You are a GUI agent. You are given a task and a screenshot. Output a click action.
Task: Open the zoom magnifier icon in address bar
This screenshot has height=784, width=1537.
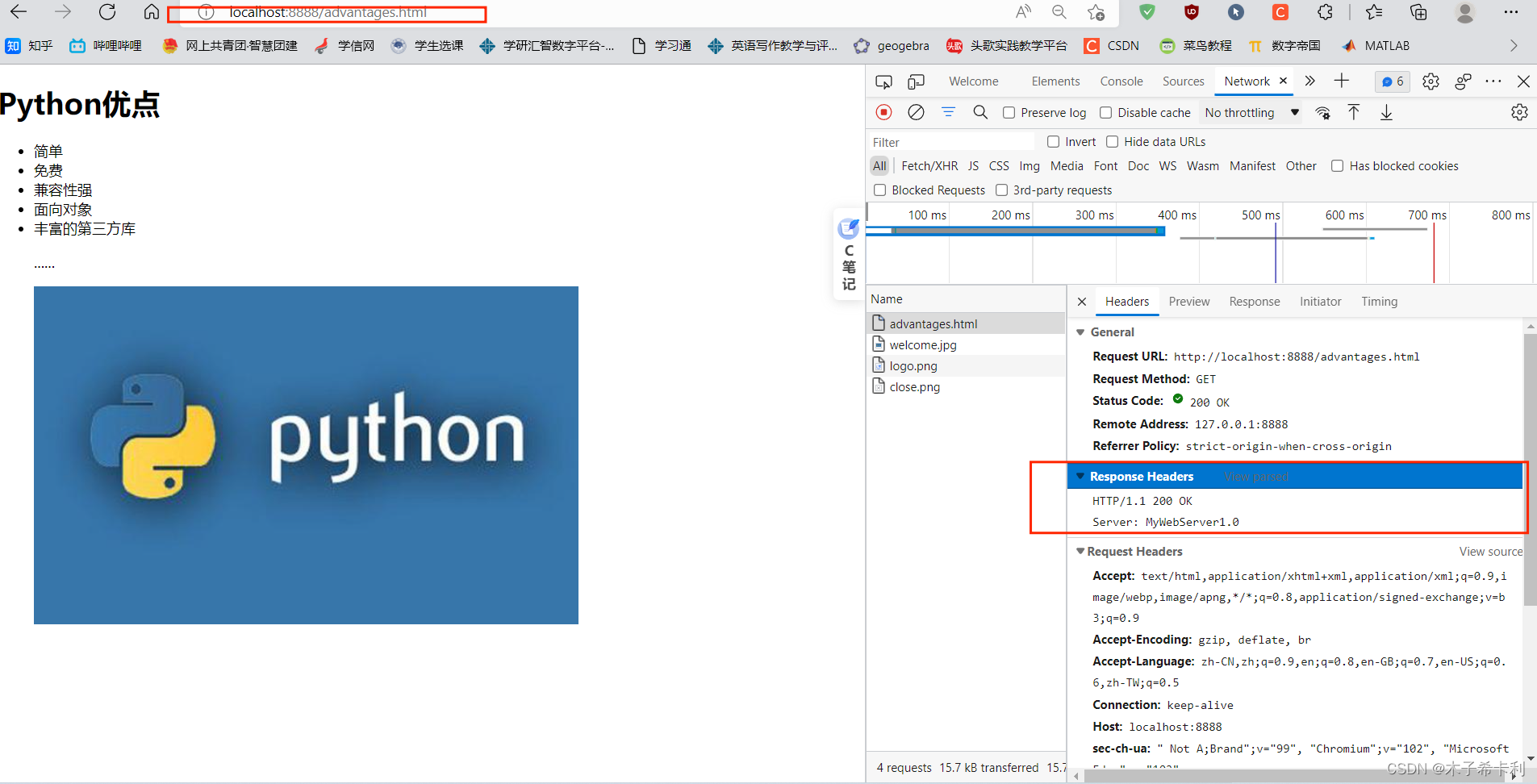coord(1059,12)
